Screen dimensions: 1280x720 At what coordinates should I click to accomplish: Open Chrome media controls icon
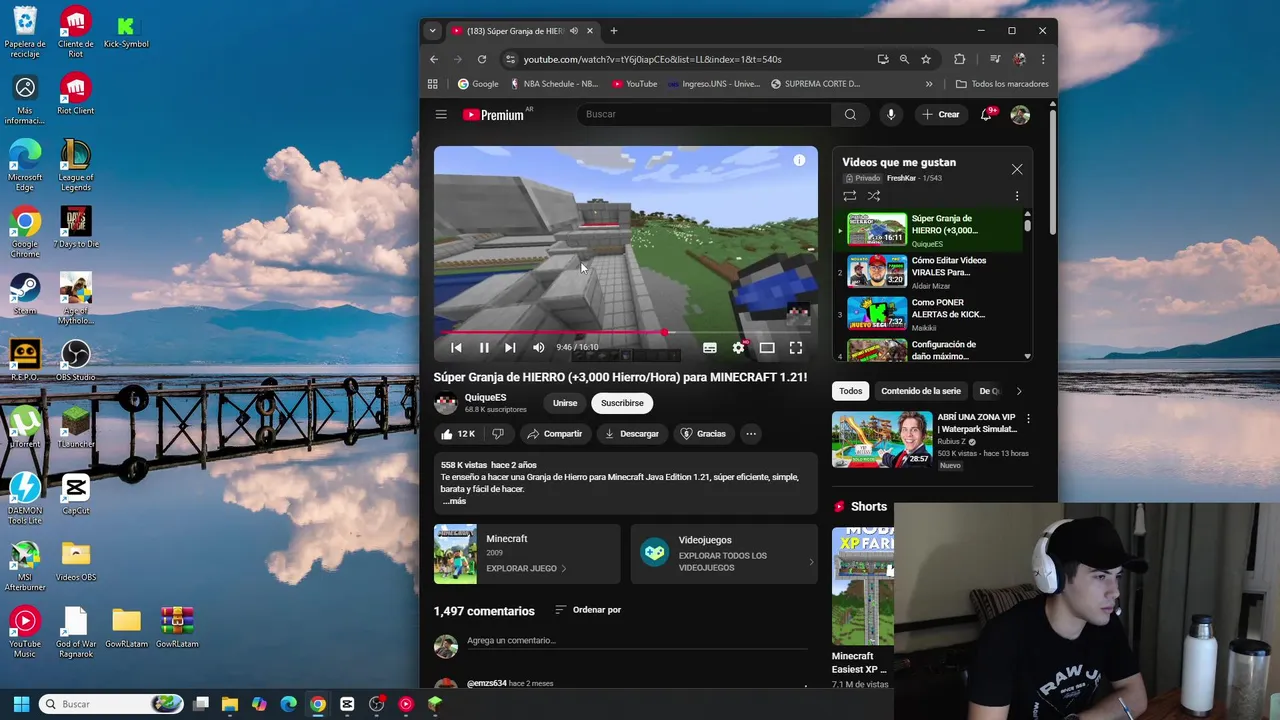[995, 59]
